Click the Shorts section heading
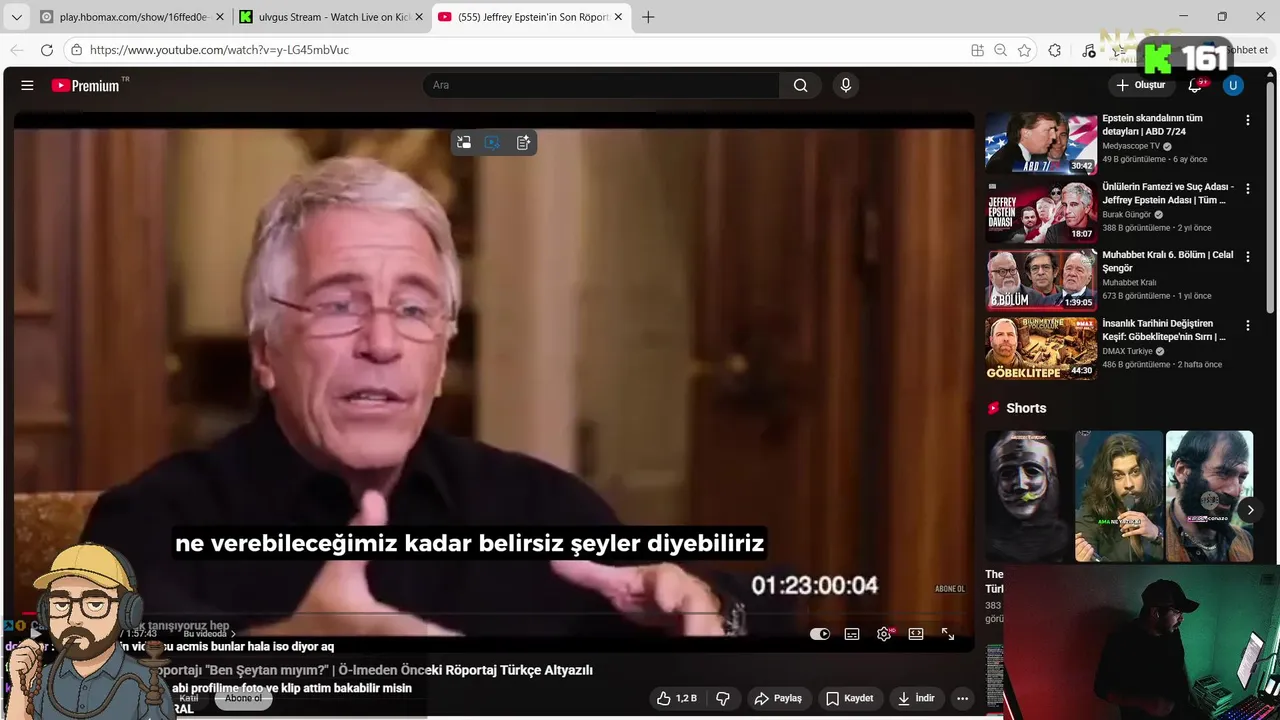The height and width of the screenshot is (720, 1280). pyautogui.click(x=1026, y=408)
